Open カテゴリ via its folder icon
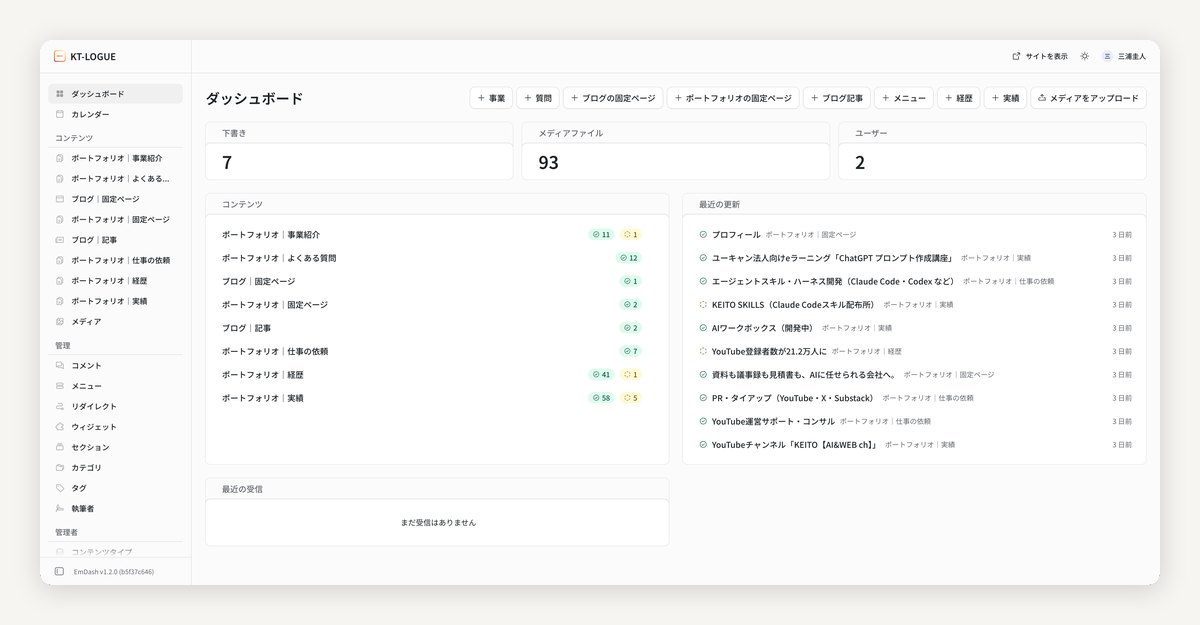 tap(60, 468)
